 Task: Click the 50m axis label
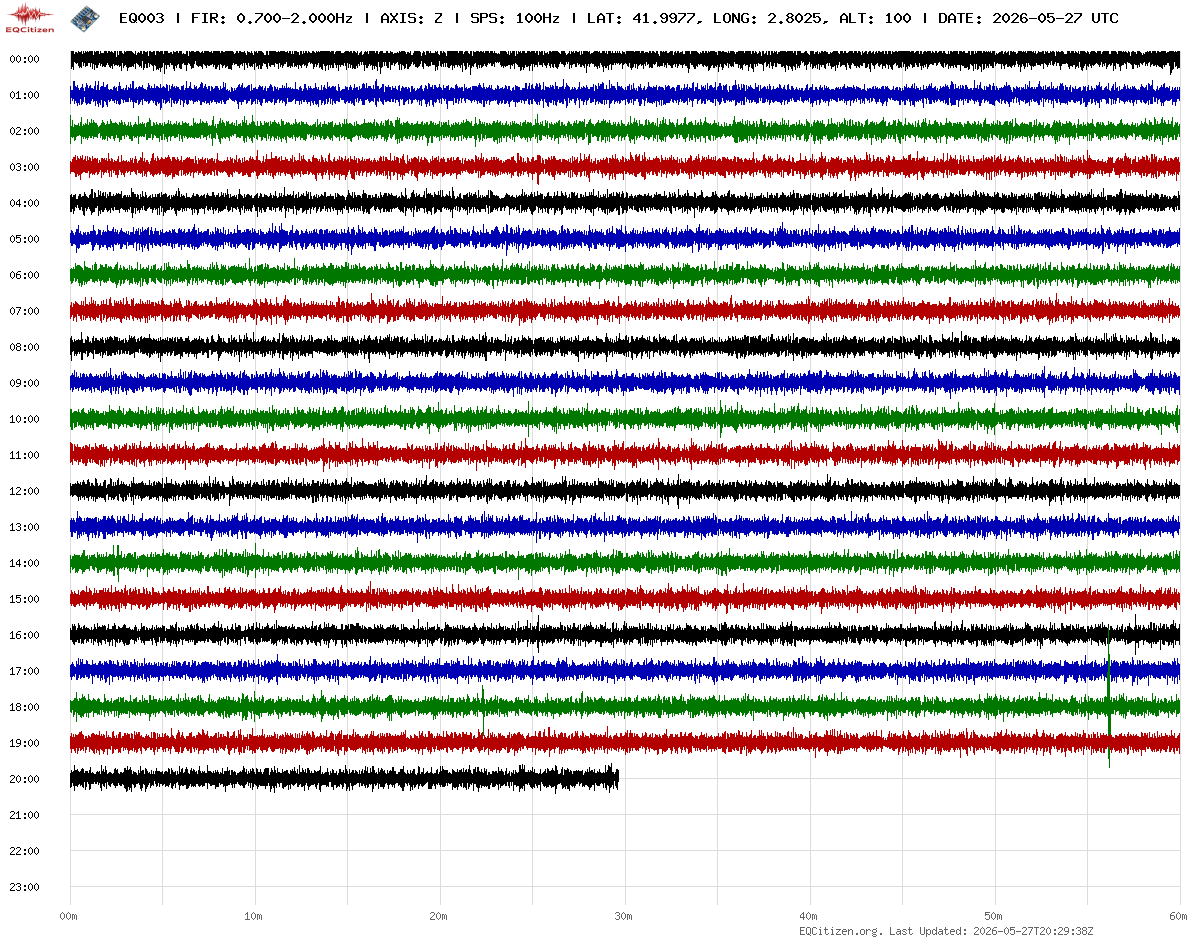click(x=994, y=916)
